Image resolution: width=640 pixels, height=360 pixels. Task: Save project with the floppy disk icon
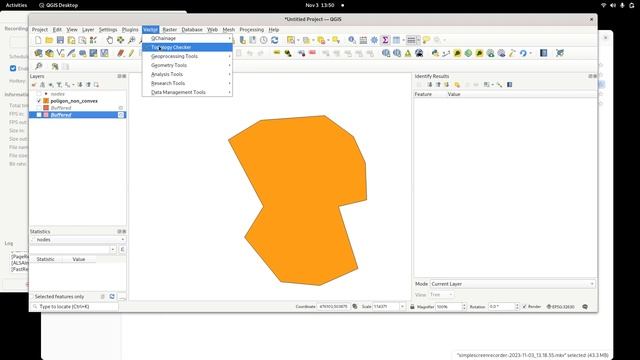60,40
